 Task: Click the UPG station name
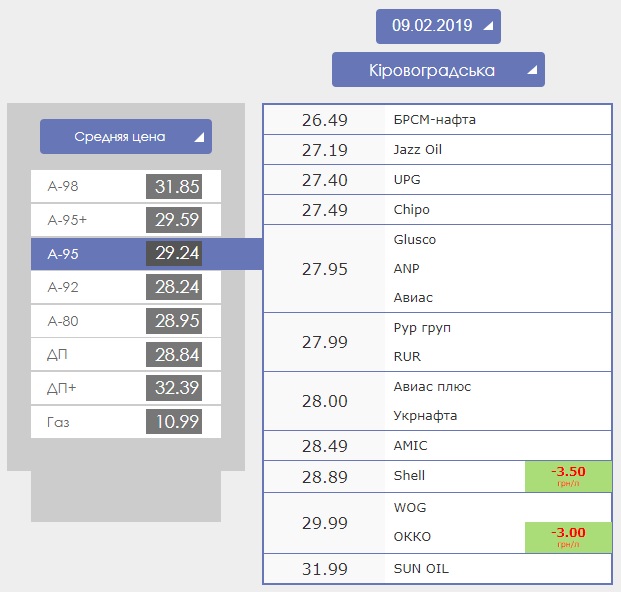pos(407,180)
